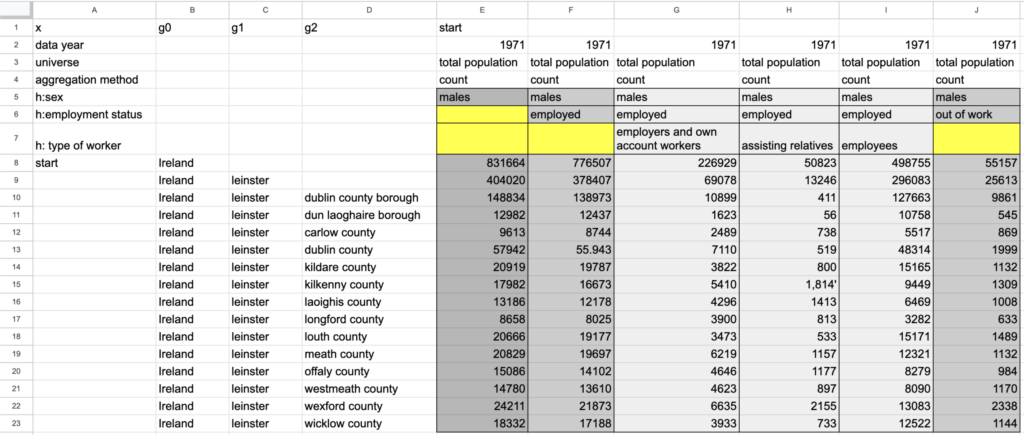1024x435 pixels.
Task: Click 'wicklow county' cell
Action: 369,424
